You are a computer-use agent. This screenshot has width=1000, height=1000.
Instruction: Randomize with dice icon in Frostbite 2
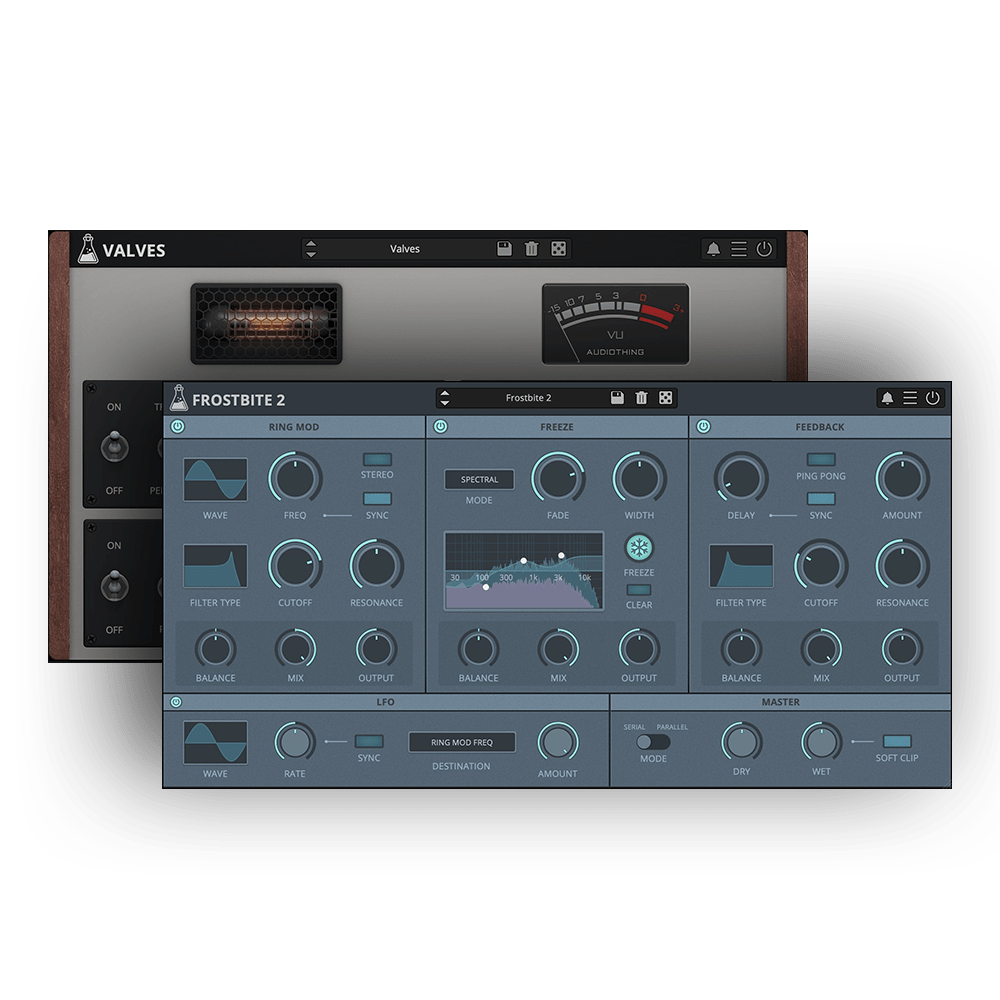(665, 398)
